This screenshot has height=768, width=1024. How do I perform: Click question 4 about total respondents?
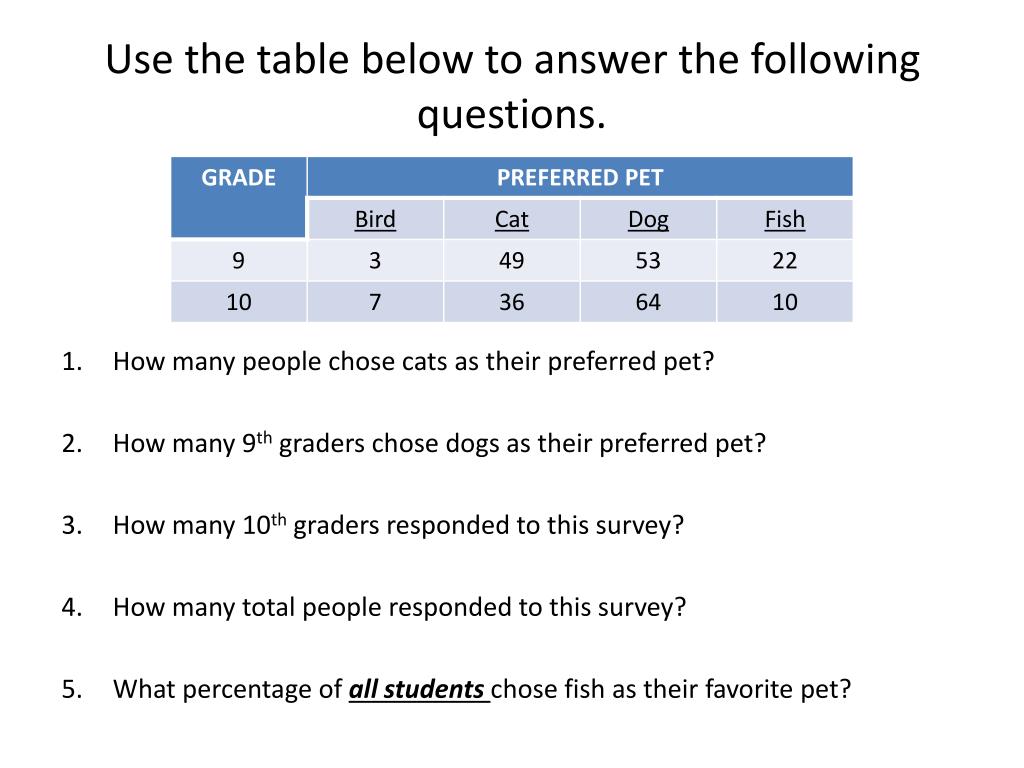(400, 607)
